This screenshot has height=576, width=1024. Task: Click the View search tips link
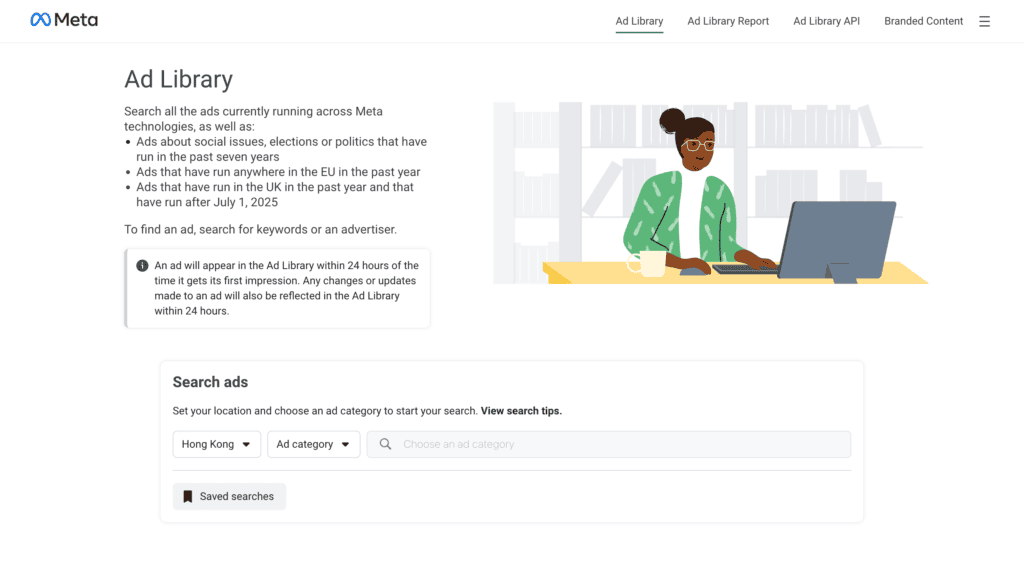(520, 410)
